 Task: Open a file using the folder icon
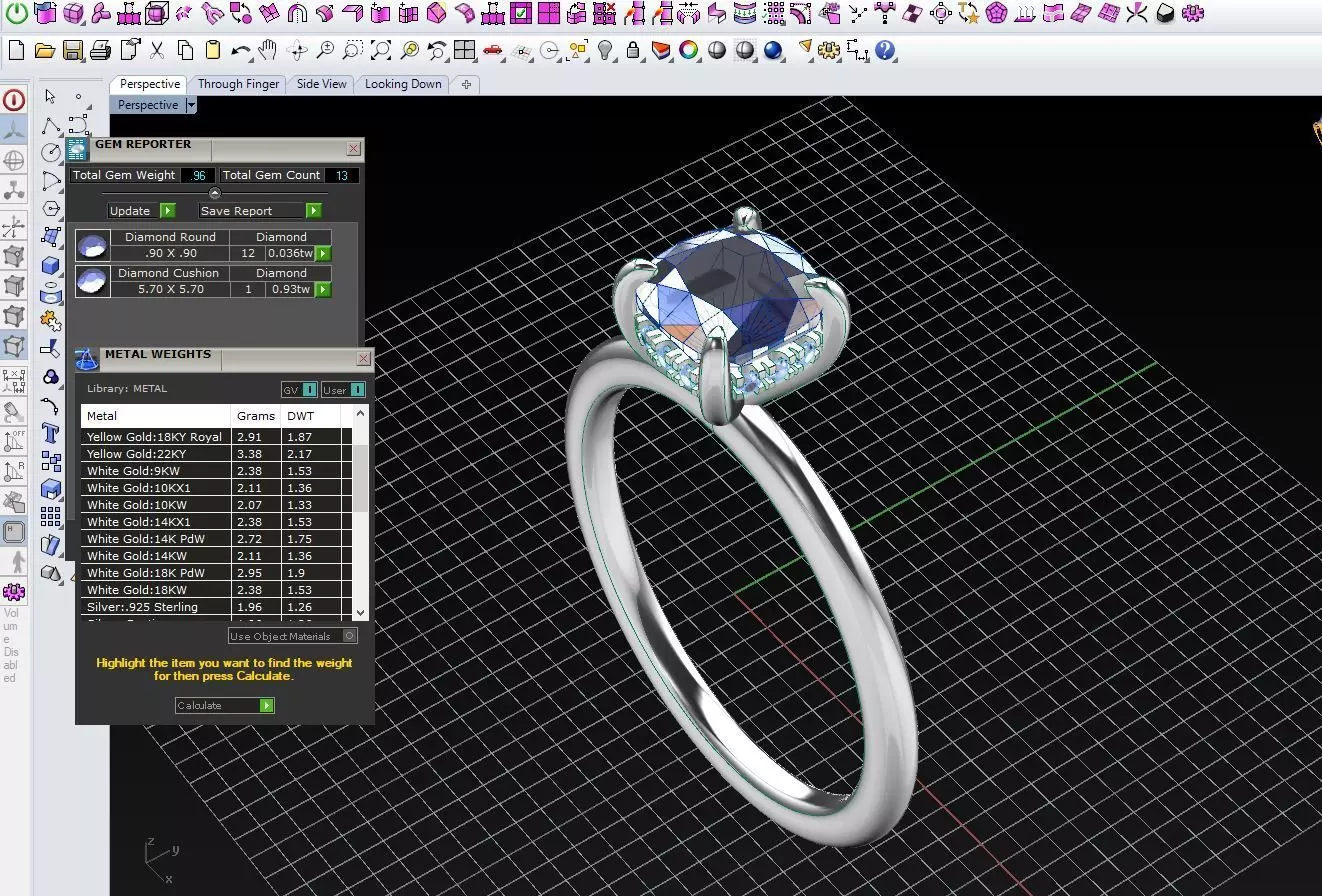(x=44, y=51)
